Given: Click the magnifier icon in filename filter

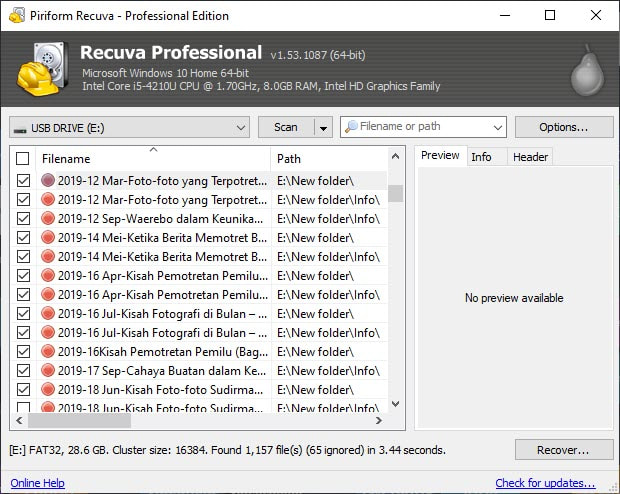Looking at the screenshot, I should tap(350, 127).
